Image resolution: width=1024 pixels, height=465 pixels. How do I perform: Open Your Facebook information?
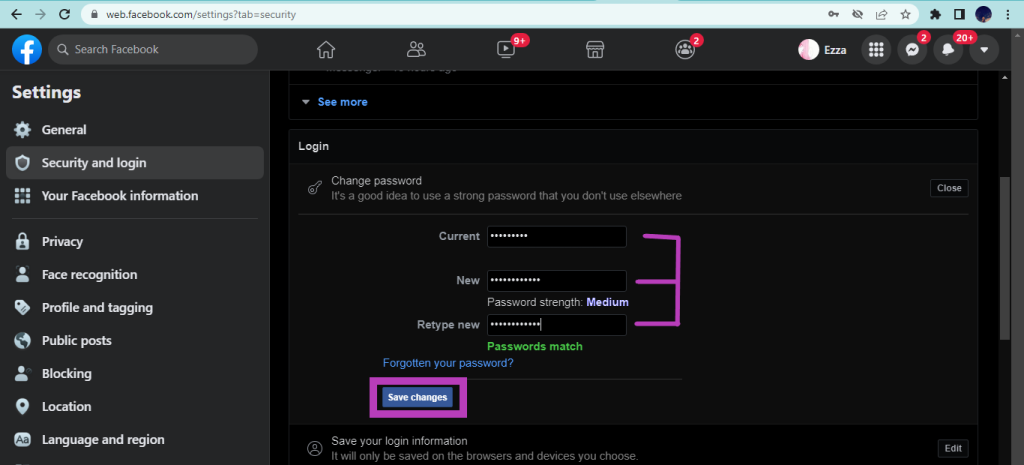(135, 196)
